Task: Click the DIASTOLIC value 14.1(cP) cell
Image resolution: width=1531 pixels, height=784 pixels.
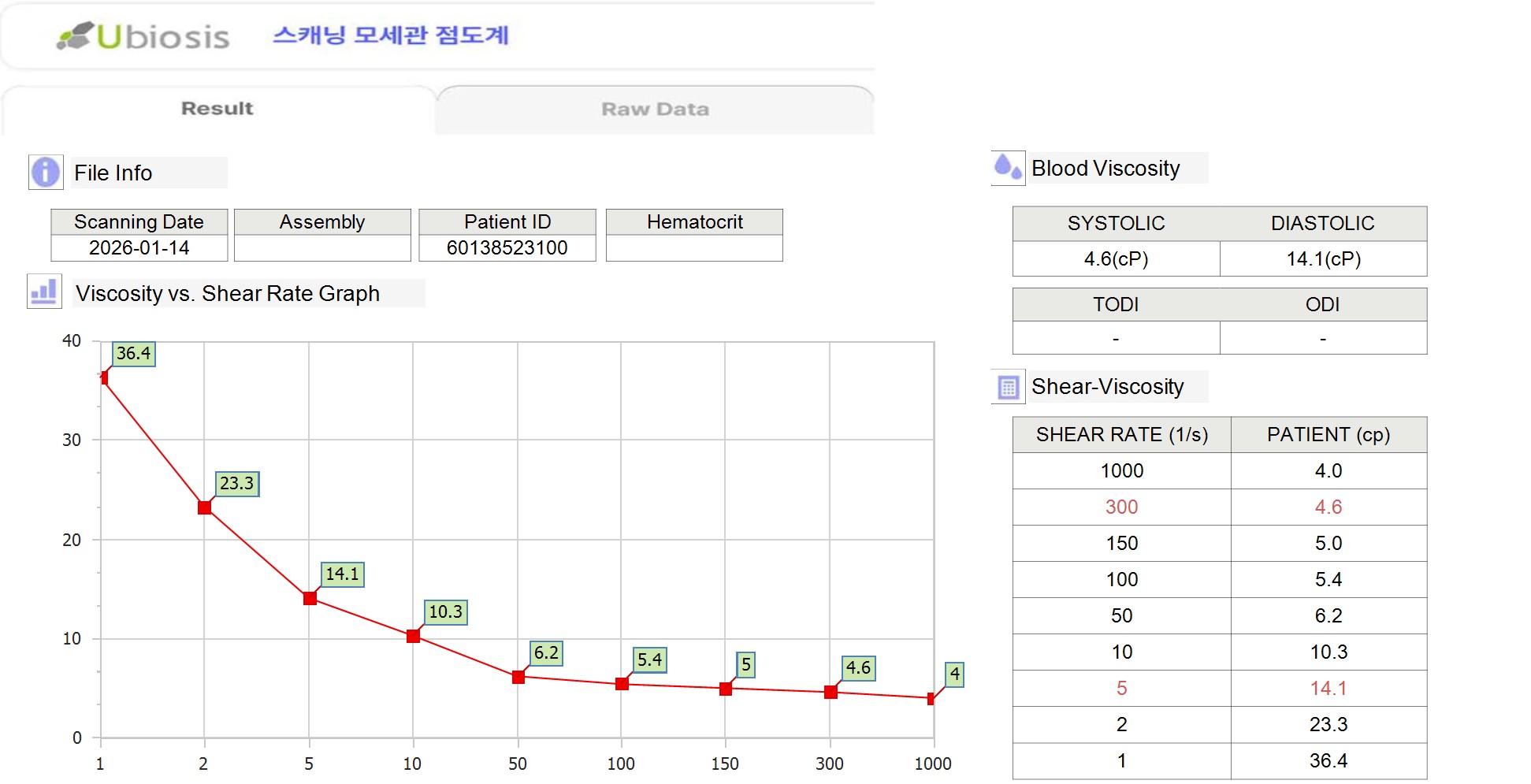Action: tap(1324, 259)
